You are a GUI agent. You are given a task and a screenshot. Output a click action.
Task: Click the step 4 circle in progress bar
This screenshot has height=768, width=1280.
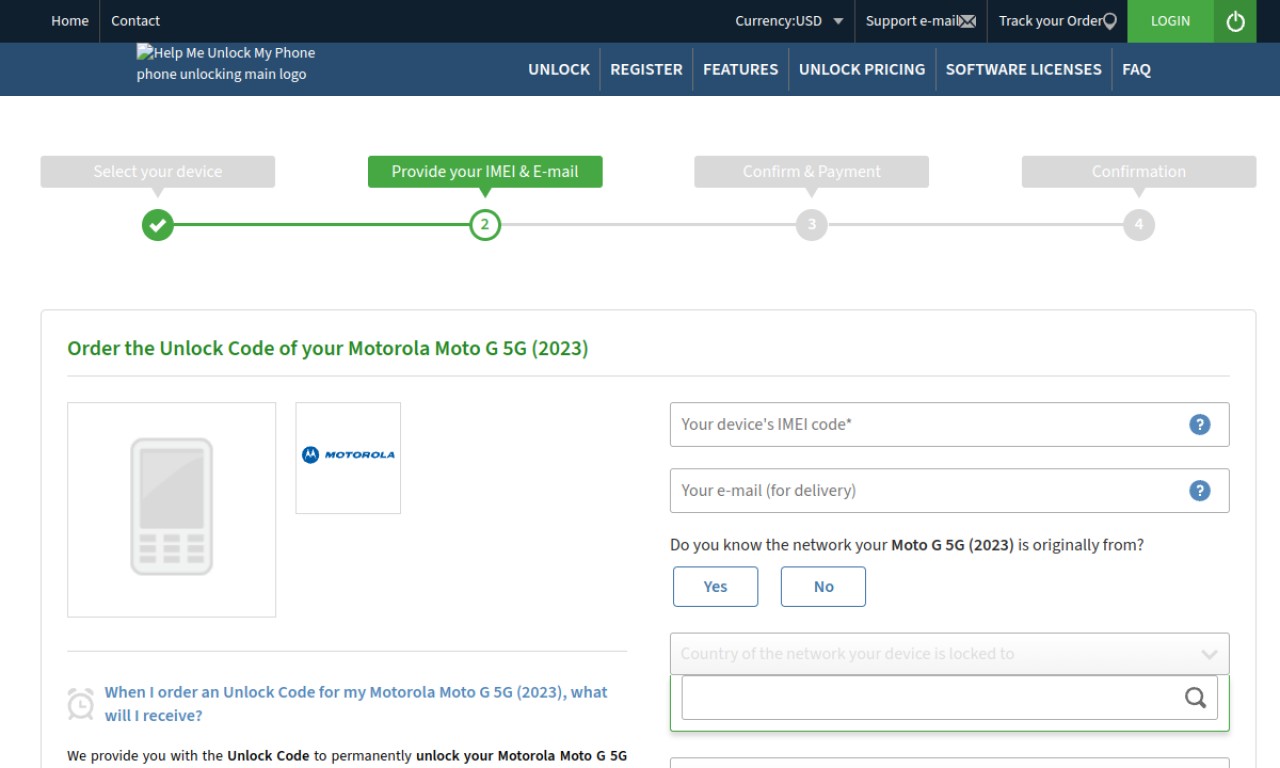click(x=1138, y=225)
